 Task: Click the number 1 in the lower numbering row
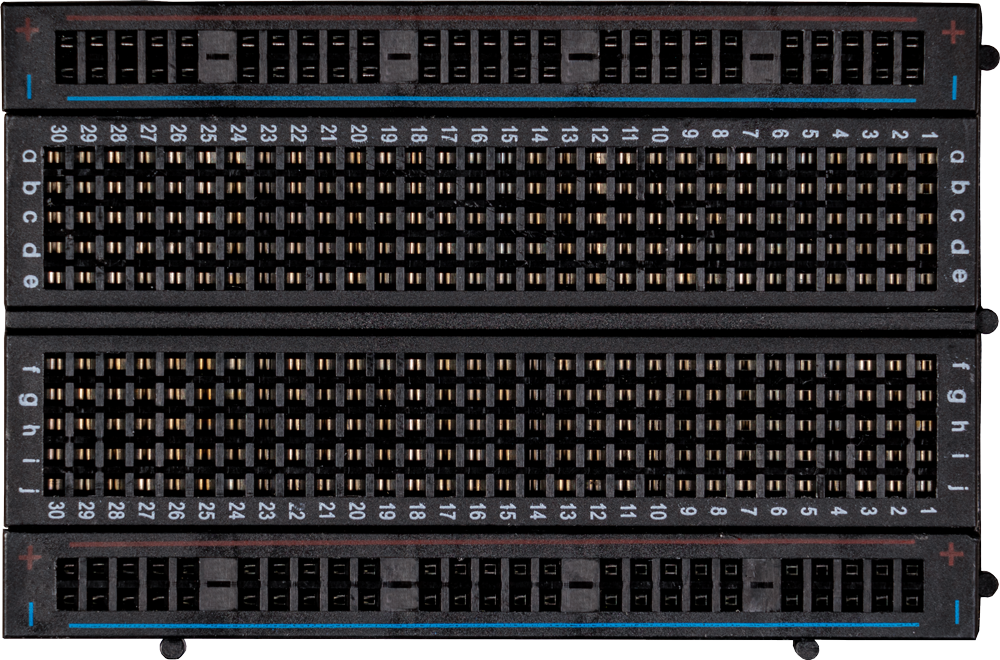(x=928, y=511)
